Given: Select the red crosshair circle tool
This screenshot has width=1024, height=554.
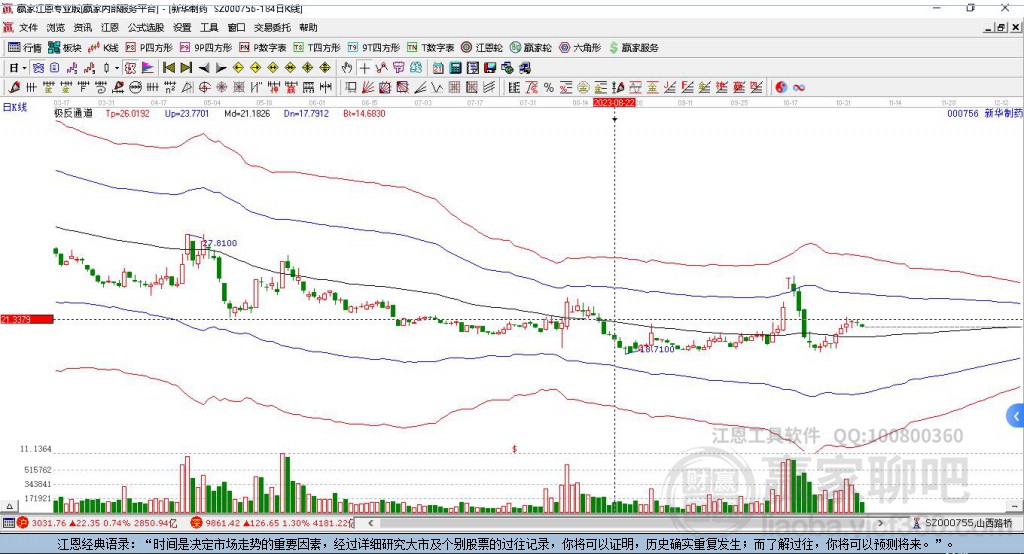Looking at the screenshot, I should coord(204,88).
